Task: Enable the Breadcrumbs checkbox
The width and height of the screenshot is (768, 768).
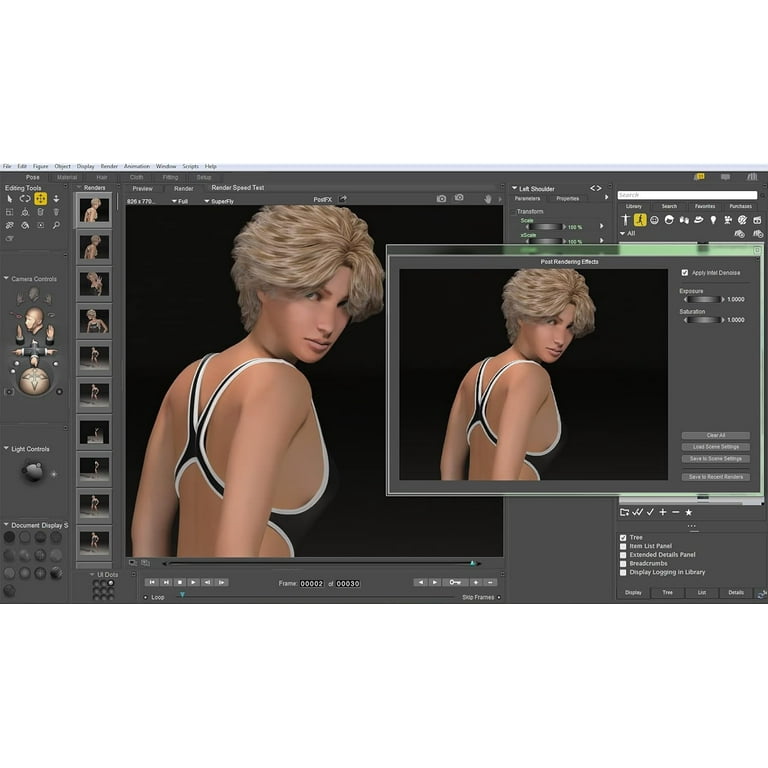Action: [x=624, y=563]
